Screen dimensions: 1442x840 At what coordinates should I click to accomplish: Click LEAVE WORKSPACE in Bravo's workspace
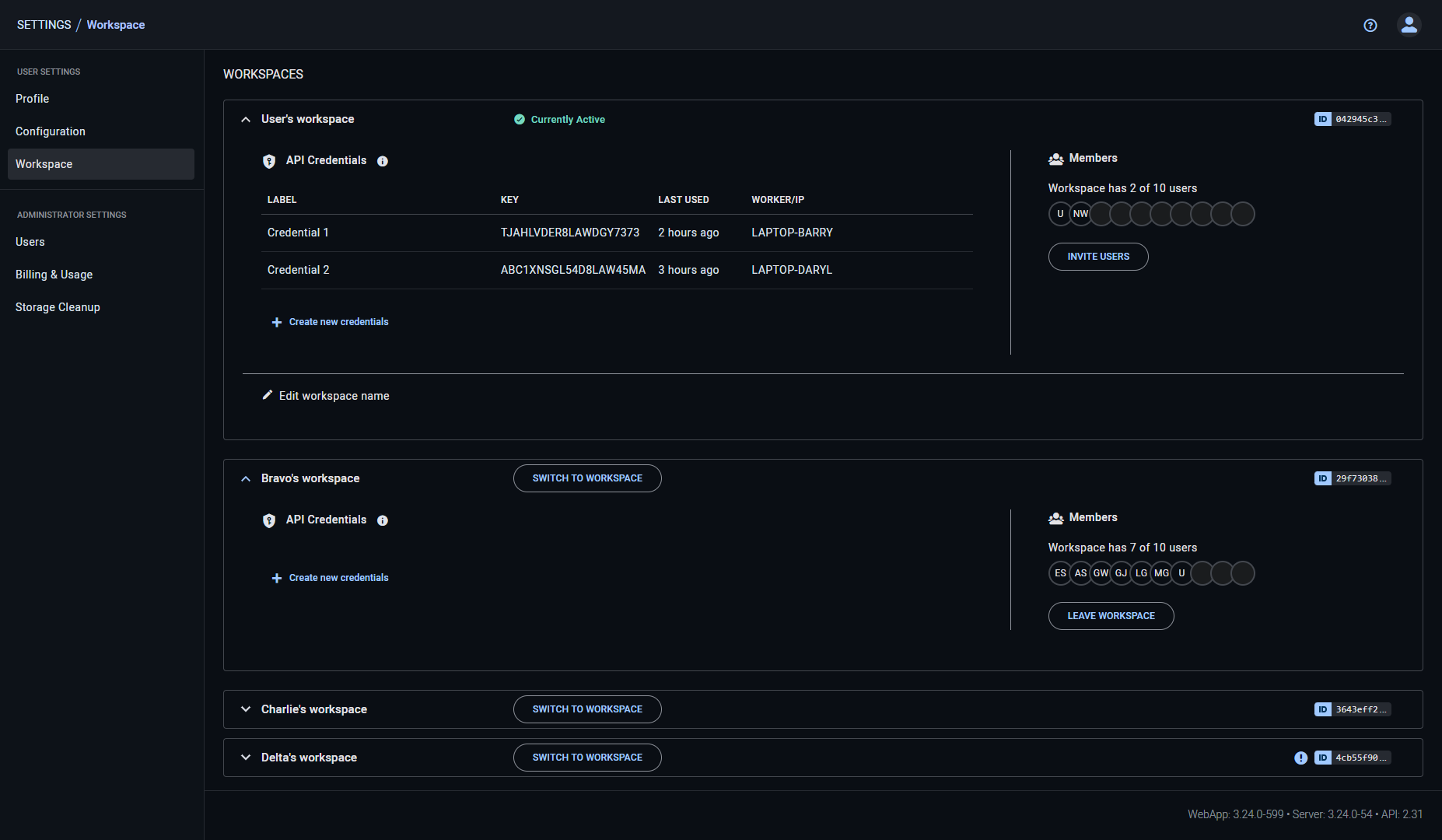coord(1111,615)
